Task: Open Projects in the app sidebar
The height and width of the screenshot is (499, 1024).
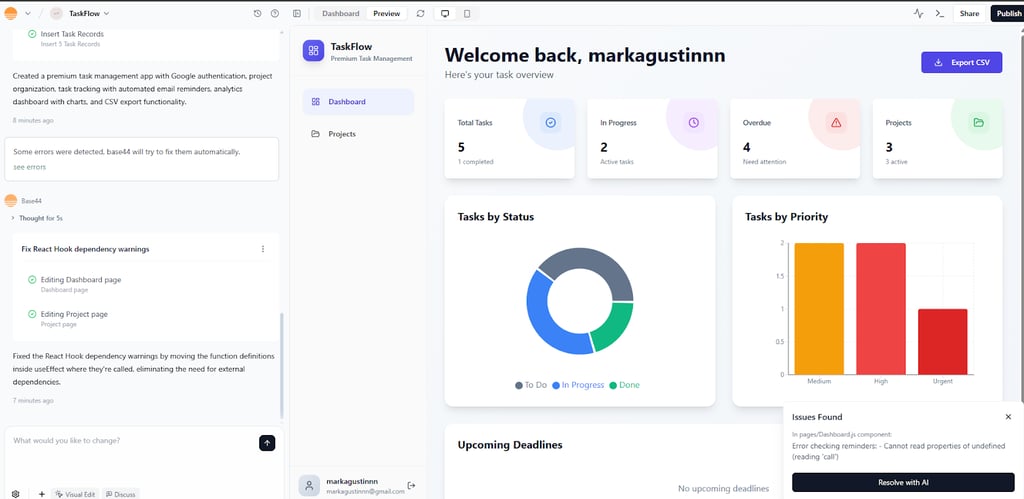Action: (358, 134)
